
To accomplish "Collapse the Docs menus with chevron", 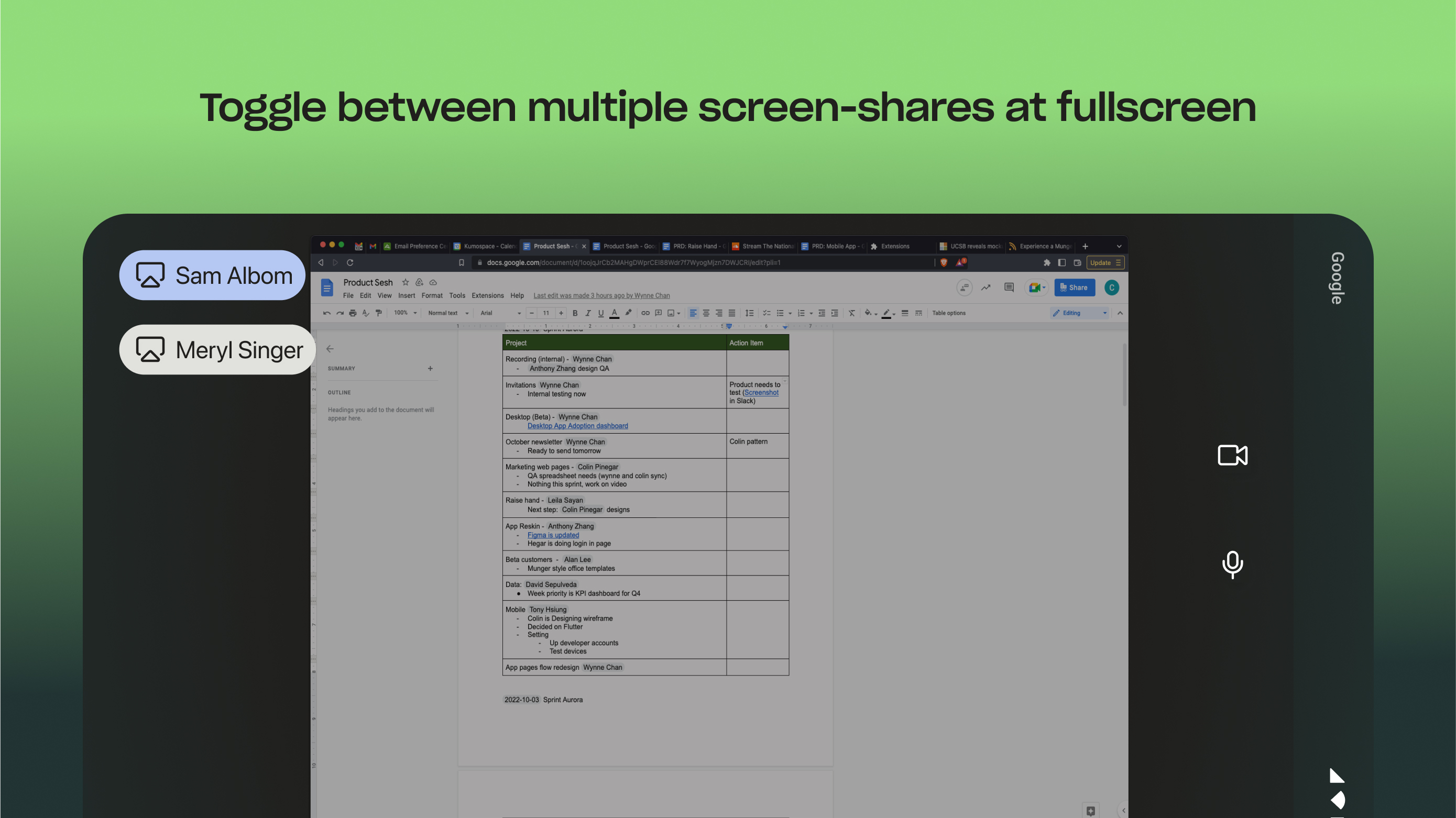I will coord(1120,313).
